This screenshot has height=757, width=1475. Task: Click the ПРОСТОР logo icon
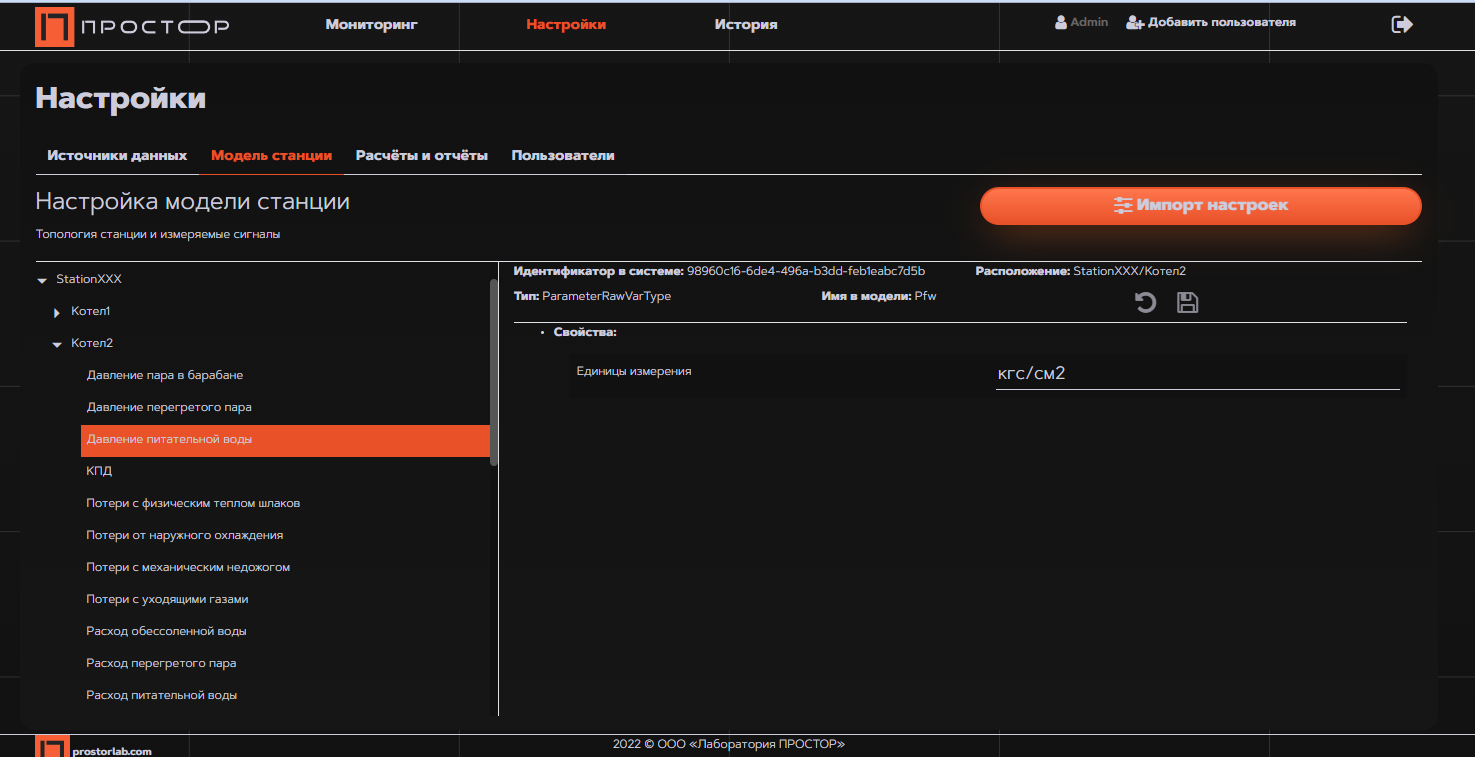coord(54,27)
